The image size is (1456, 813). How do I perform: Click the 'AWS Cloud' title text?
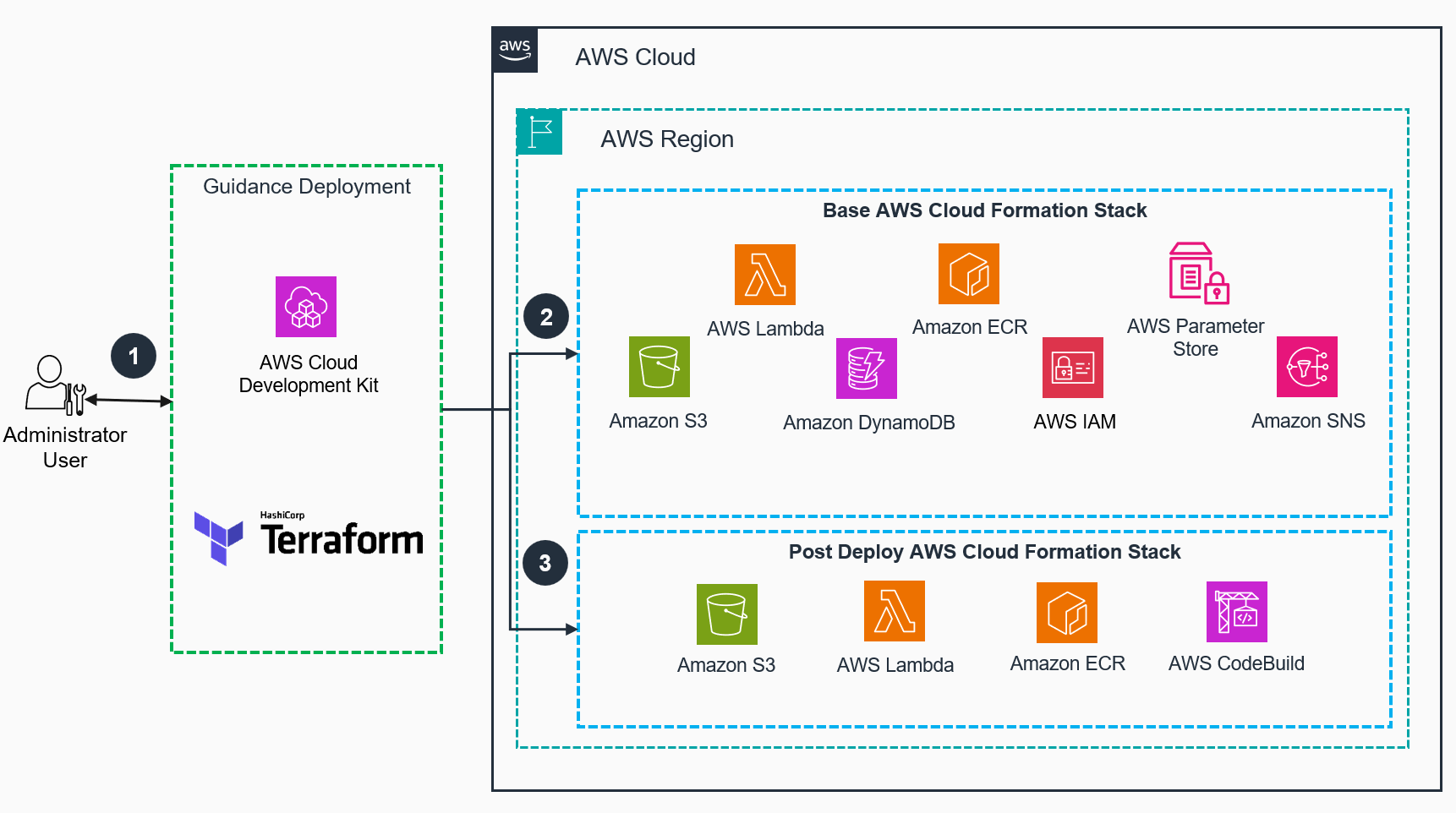tap(636, 57)
